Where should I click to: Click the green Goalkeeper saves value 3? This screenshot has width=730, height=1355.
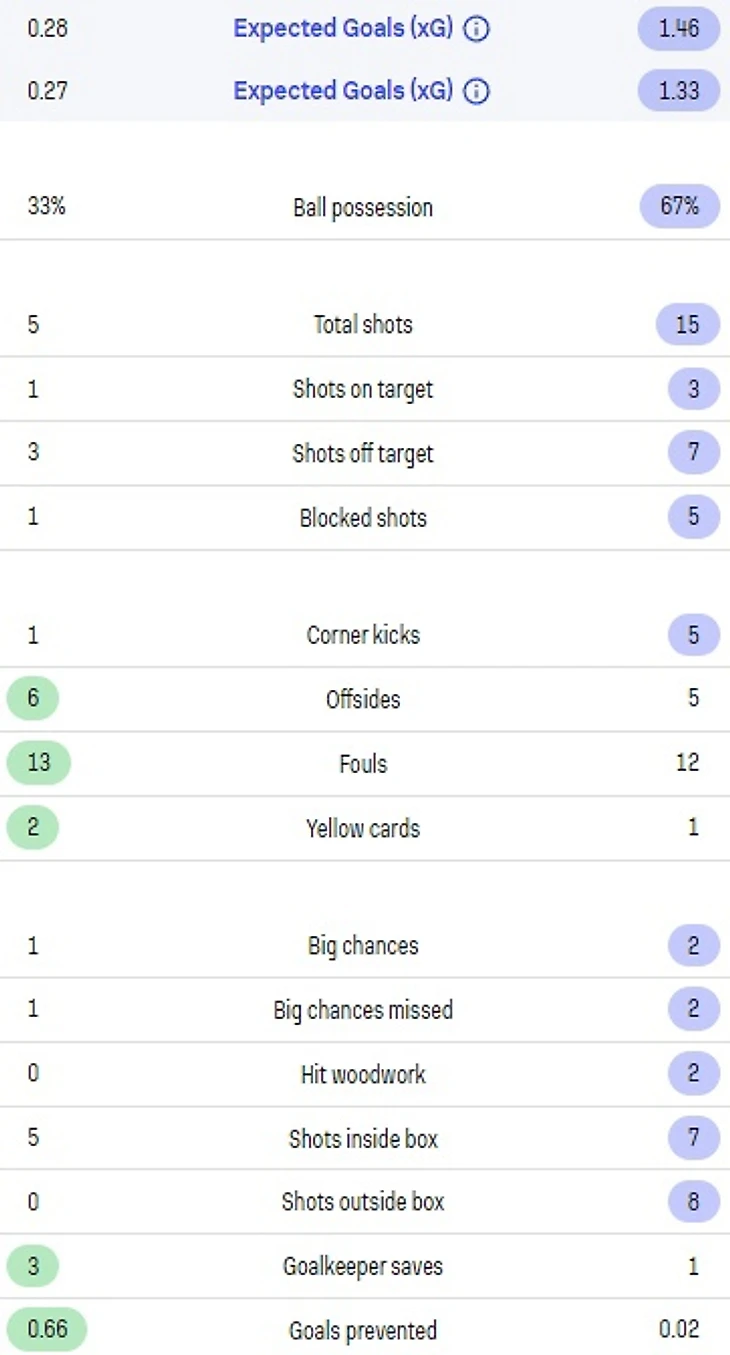point(33,1267)
